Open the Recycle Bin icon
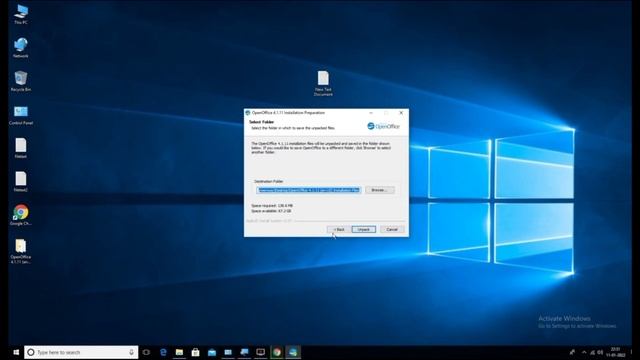The width and height of the screenshot is (640, 360). click(21, 81)
